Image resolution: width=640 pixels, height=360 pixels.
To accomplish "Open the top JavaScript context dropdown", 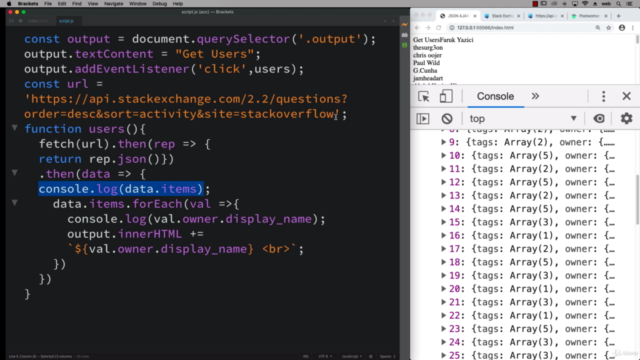I will pos(523,118).
